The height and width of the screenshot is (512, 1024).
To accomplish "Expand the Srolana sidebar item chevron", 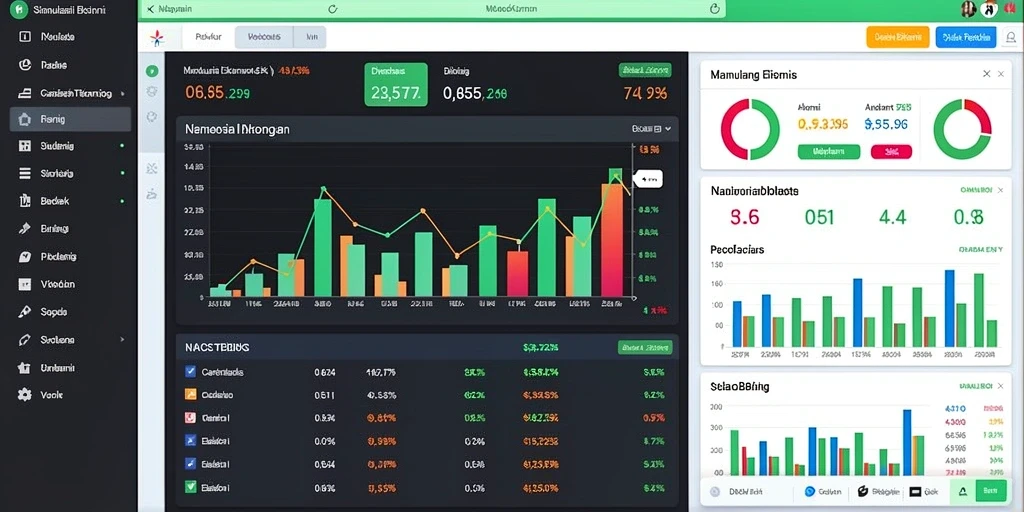I will 122,340.
